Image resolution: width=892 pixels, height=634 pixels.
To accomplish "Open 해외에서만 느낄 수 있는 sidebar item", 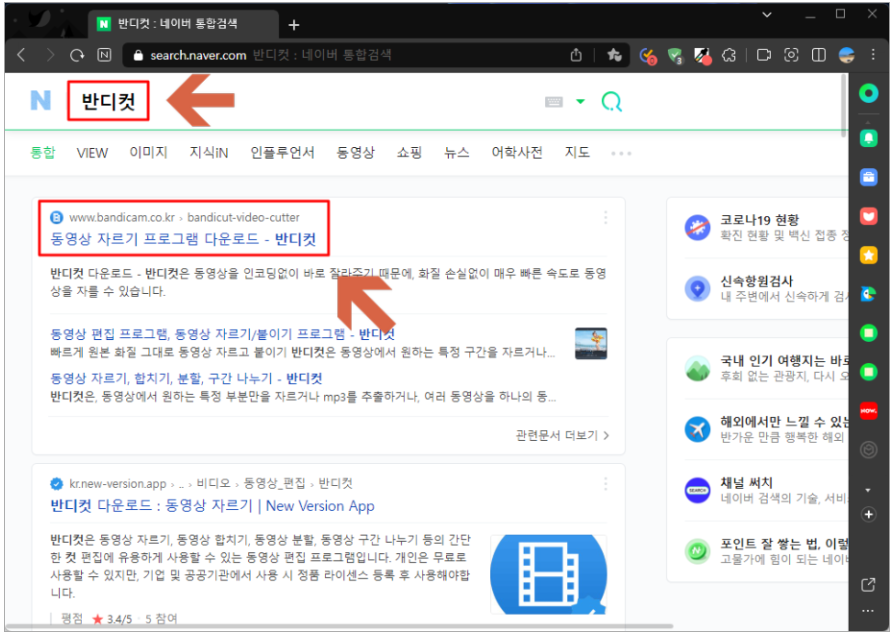I will (766, 429).
